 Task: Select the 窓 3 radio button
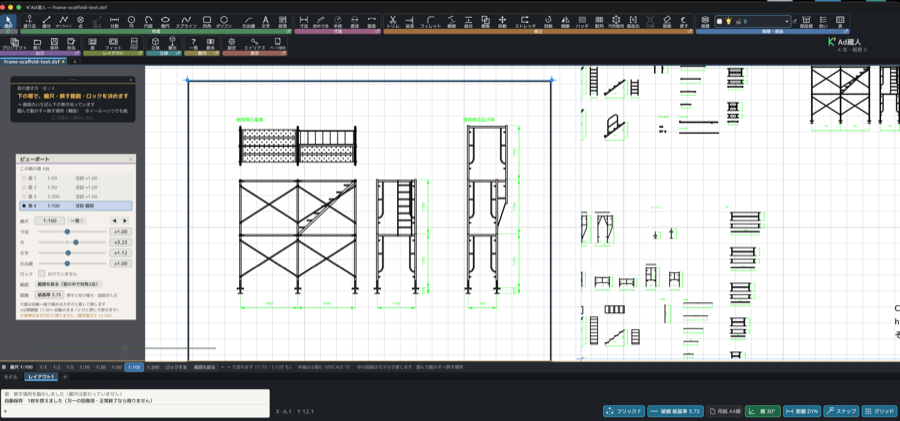coord(24,196)
